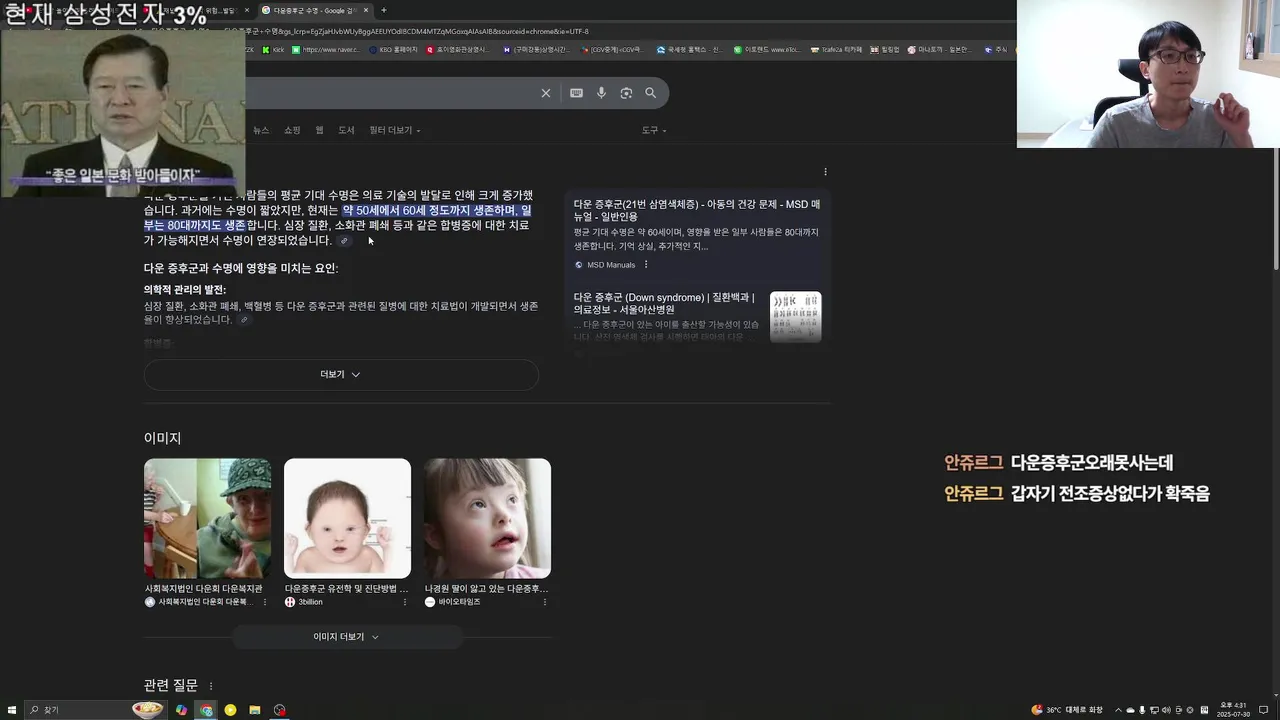Open the 도구 tools dropdown

click(654, 130)
